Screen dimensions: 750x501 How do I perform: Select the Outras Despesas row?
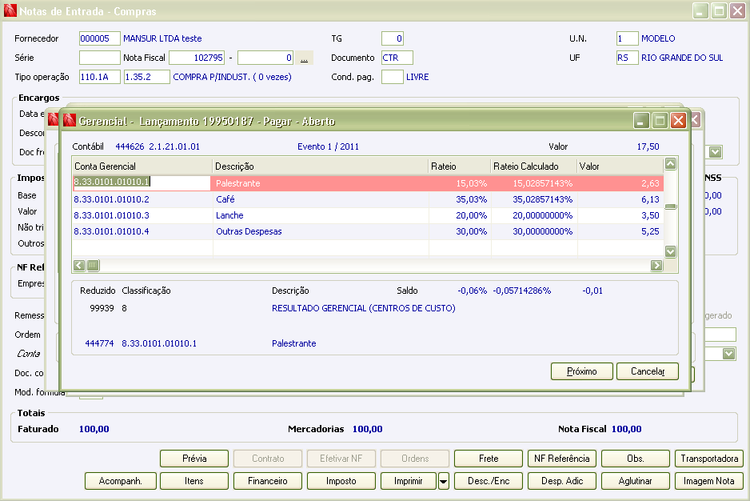coord(367,232)
